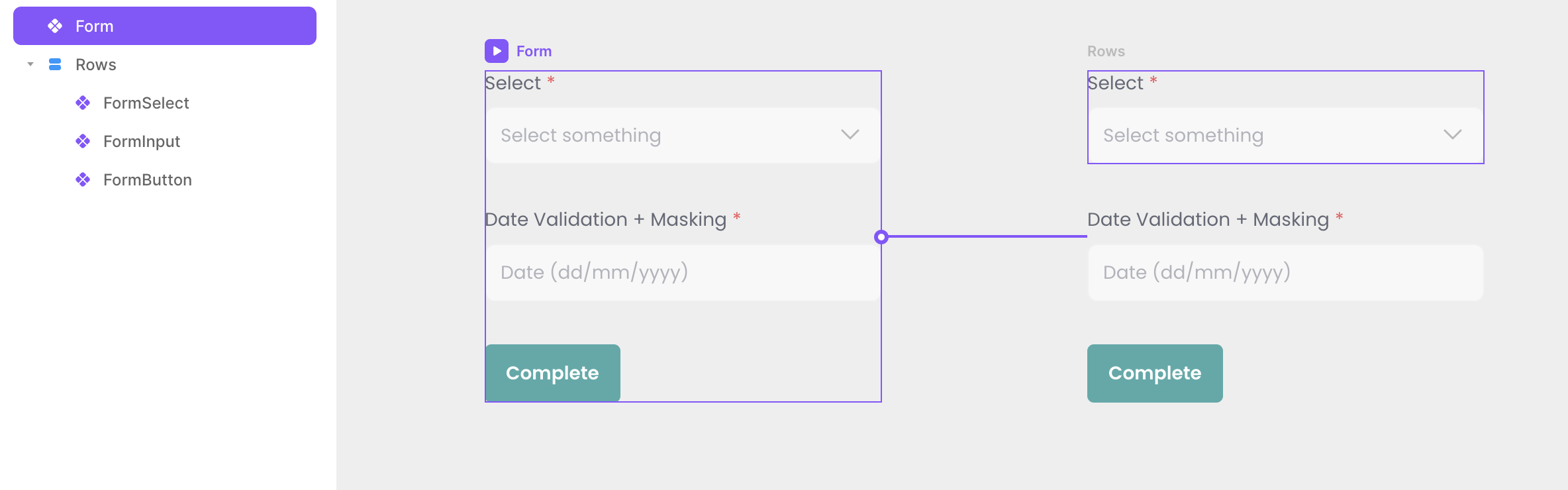Click the Rows layout icon in tree
The width and height of the screenshot is (1568, 490).
55,64
